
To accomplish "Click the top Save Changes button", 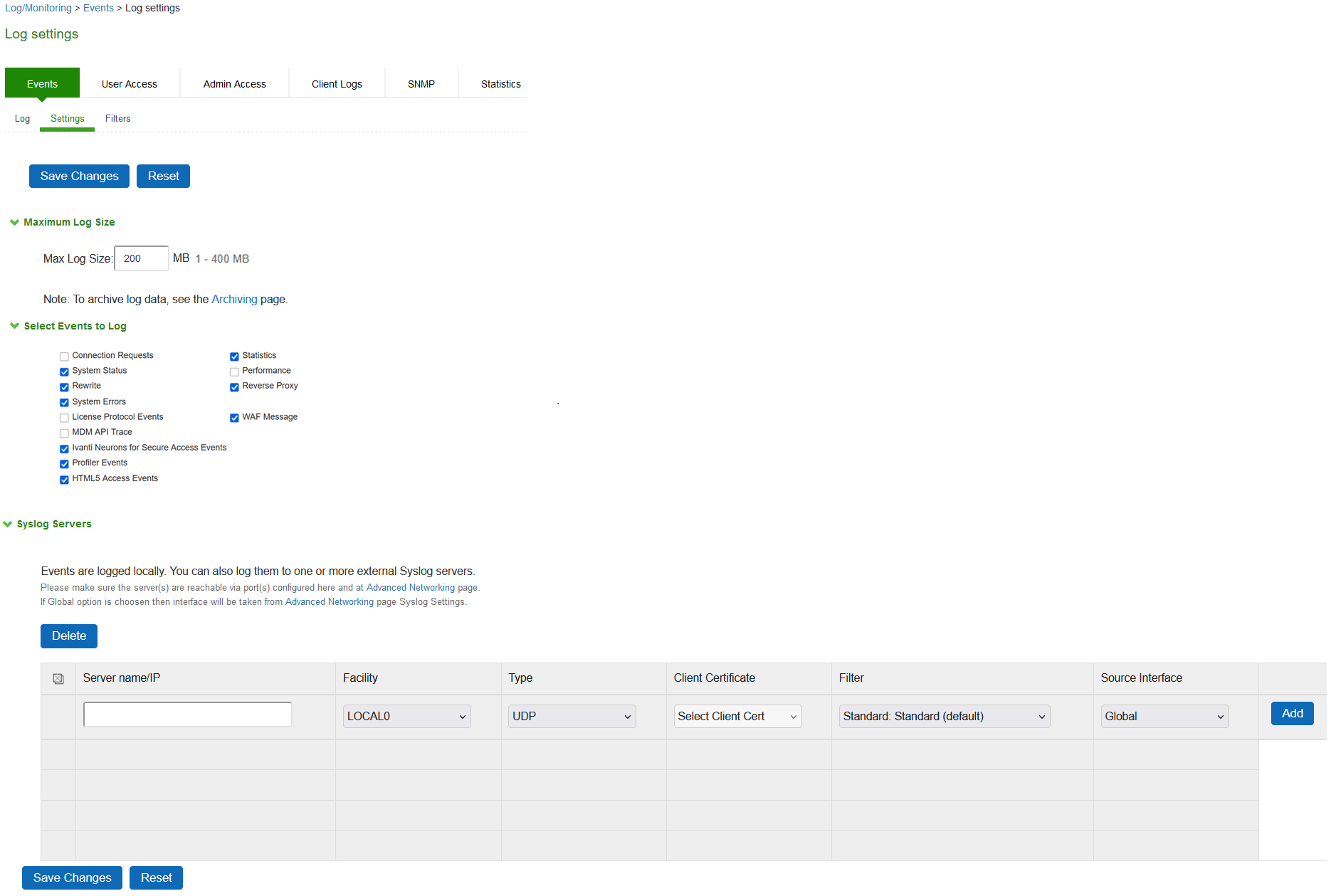I will 79,176.
